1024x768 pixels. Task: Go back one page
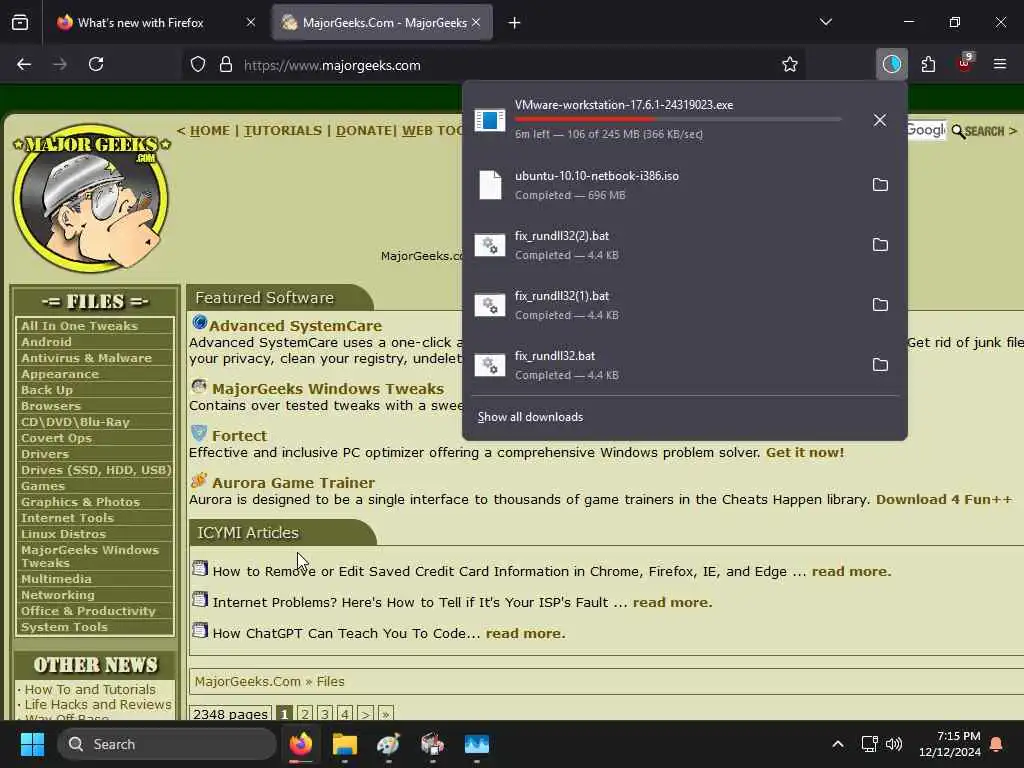point(24,64)
